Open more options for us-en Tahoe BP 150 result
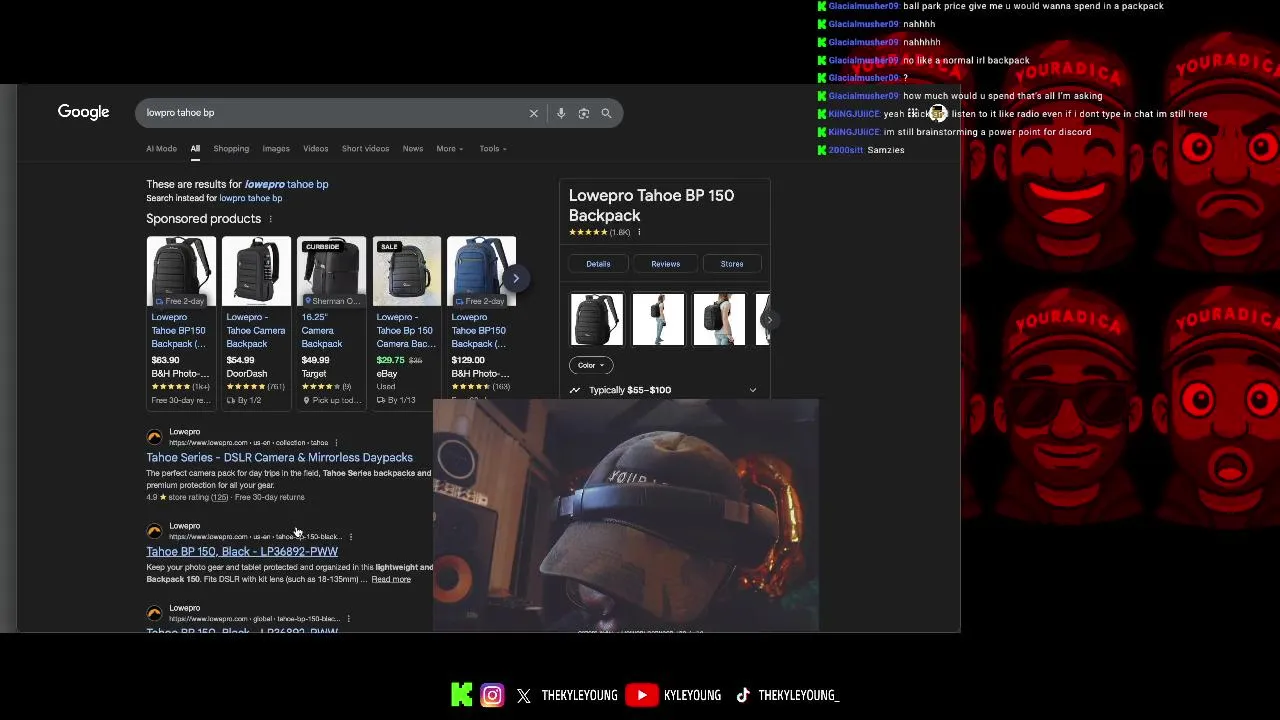The width and height of the screenshot is (1280, 720). point(350,536)
